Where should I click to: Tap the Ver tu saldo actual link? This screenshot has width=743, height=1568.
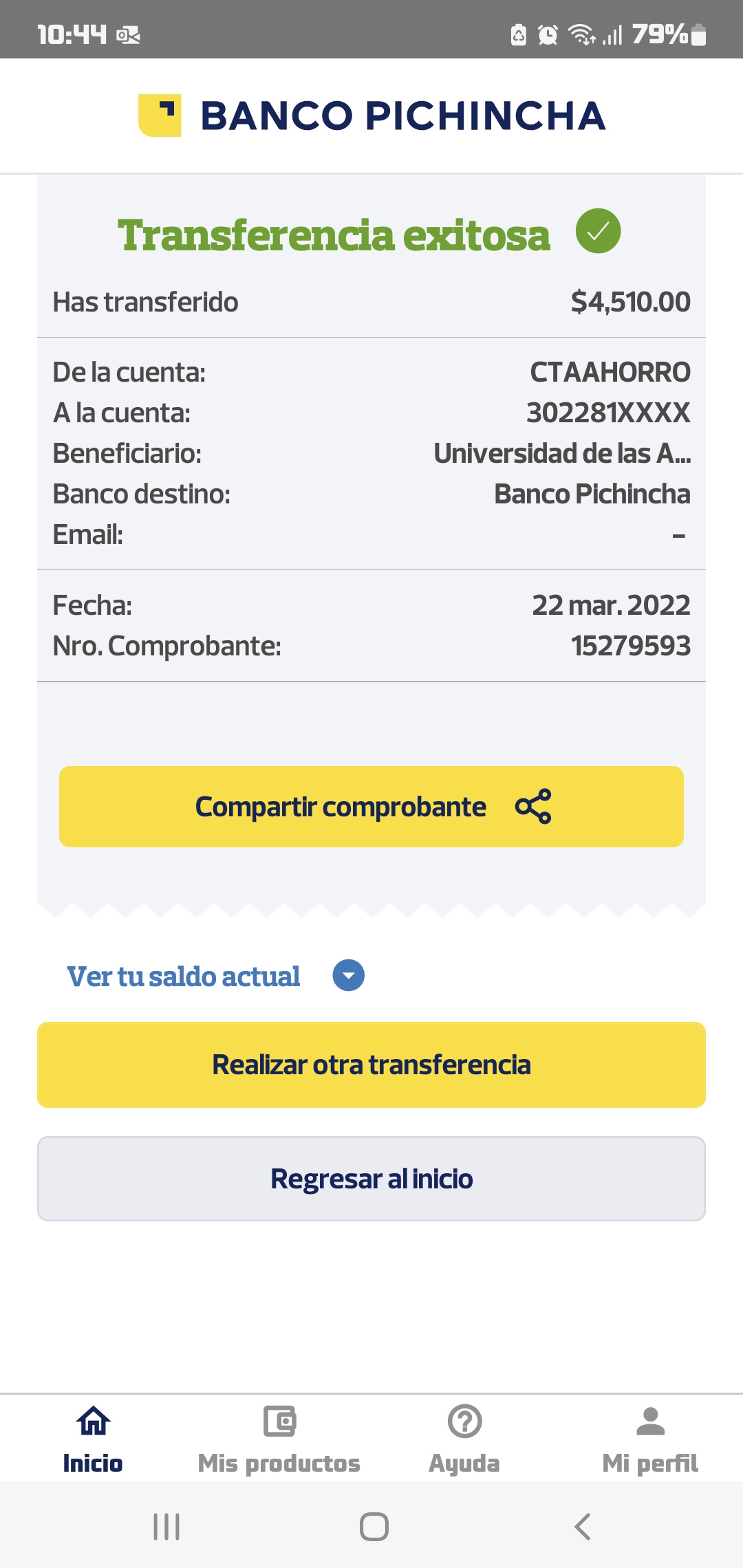184,977
